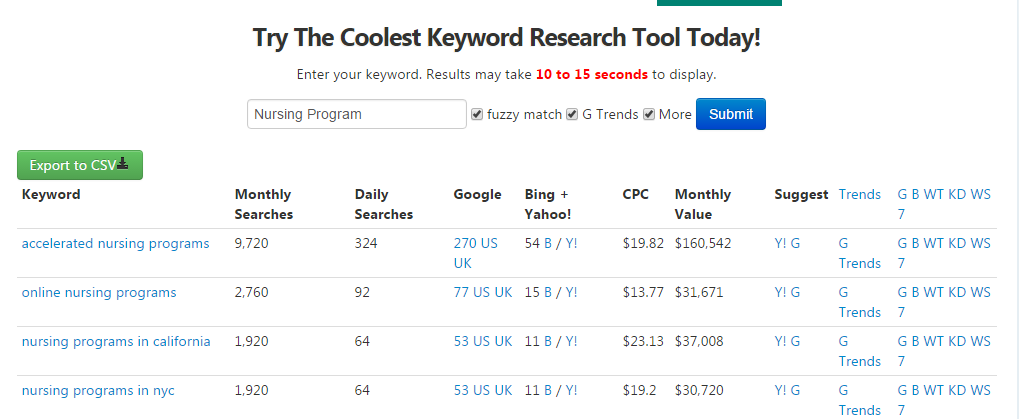Focus the Nursing Program keyword field
Viewport: 1019px width, 419px height.
tap(357, 114)
